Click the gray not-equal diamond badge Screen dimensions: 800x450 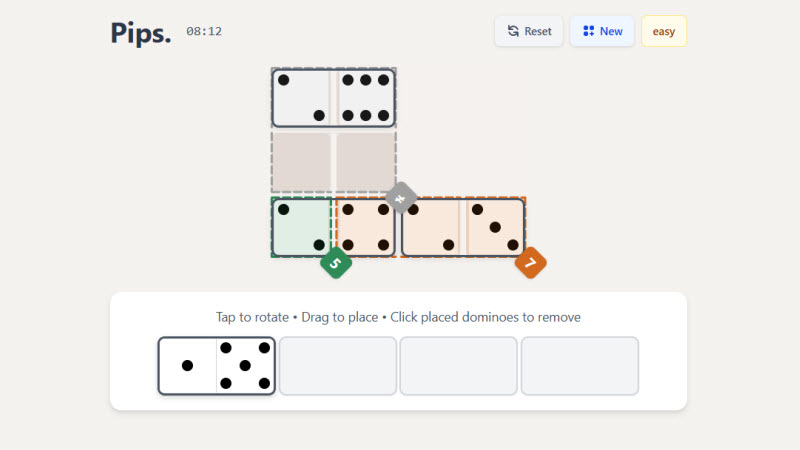pos(401,197)
